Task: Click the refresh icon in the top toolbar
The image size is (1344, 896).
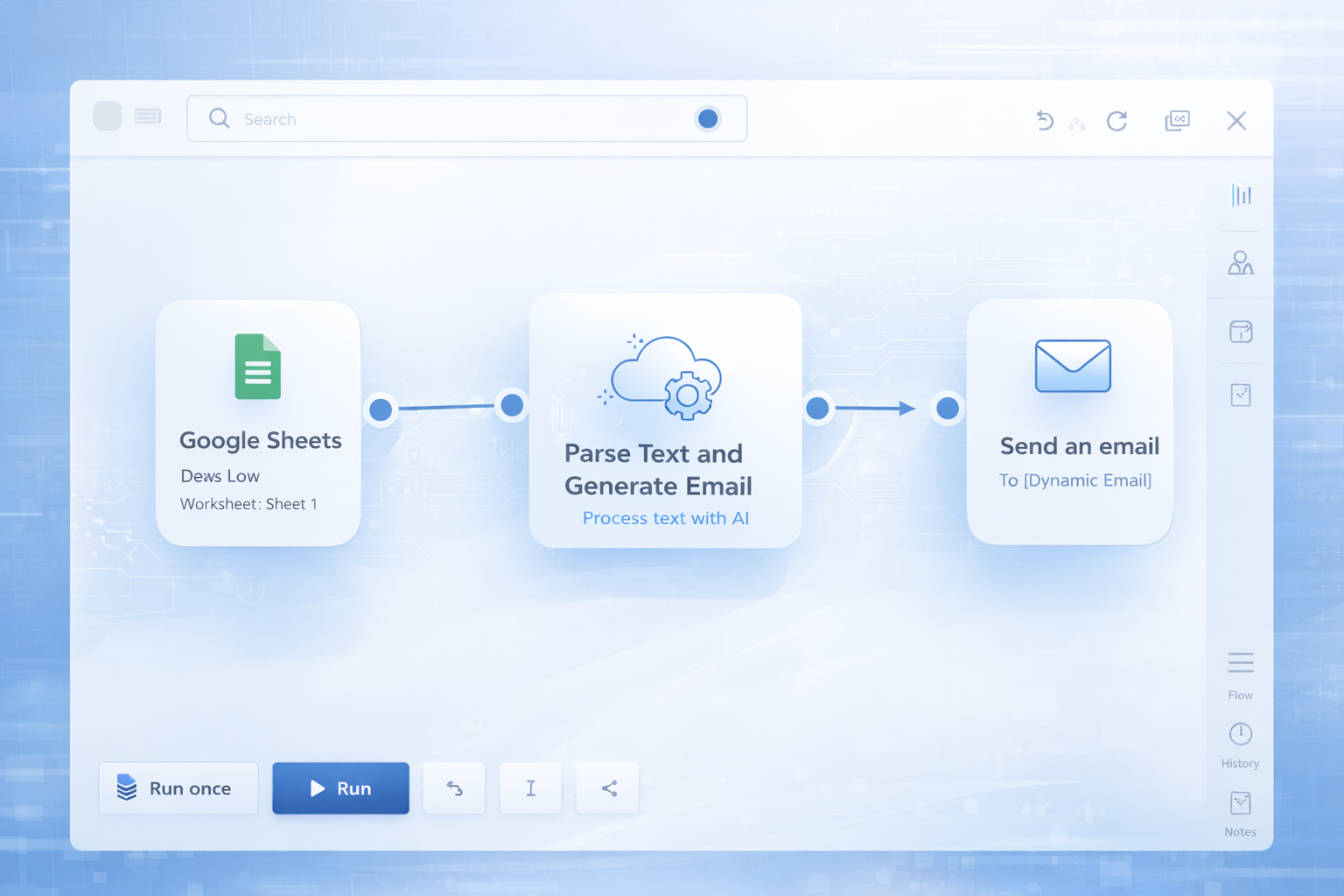Action: (x=1116, y=122)
